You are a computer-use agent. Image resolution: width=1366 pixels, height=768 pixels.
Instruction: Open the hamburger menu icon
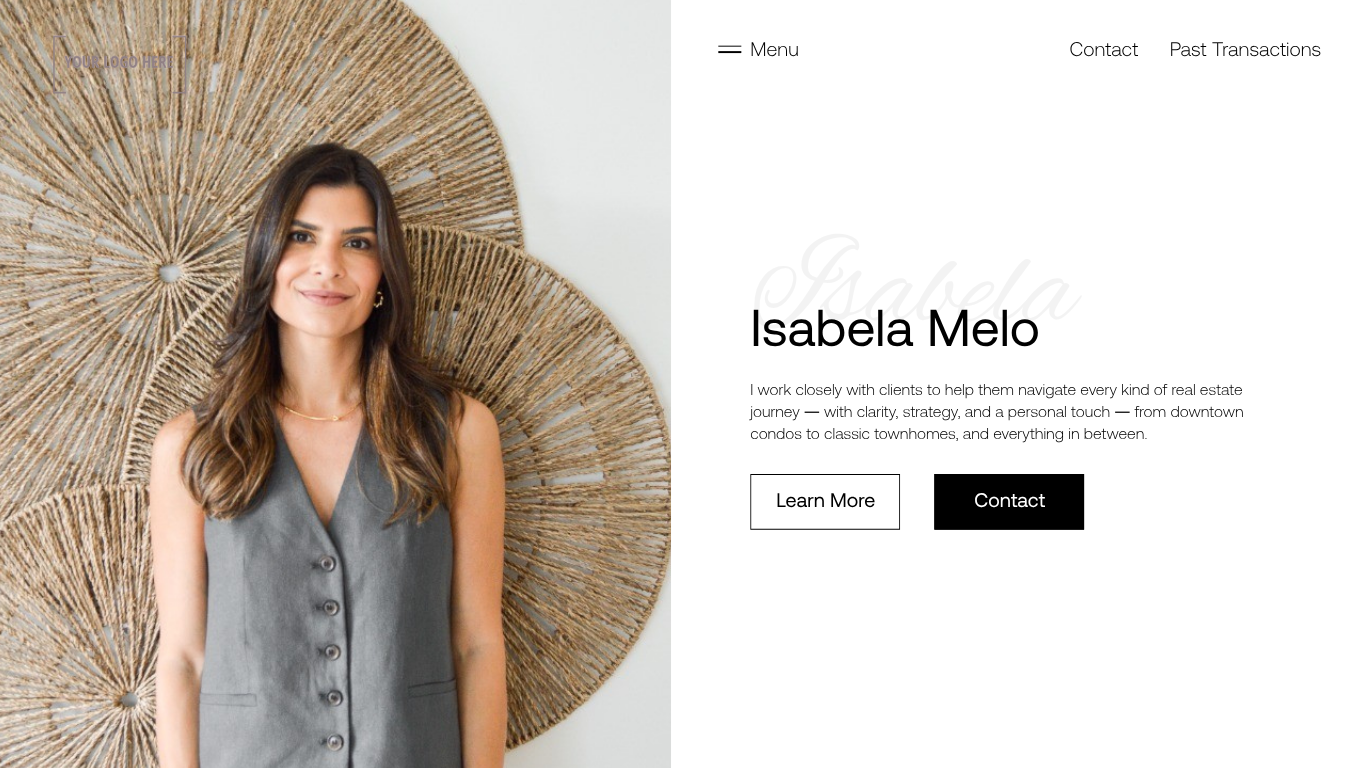pos(729,49)
